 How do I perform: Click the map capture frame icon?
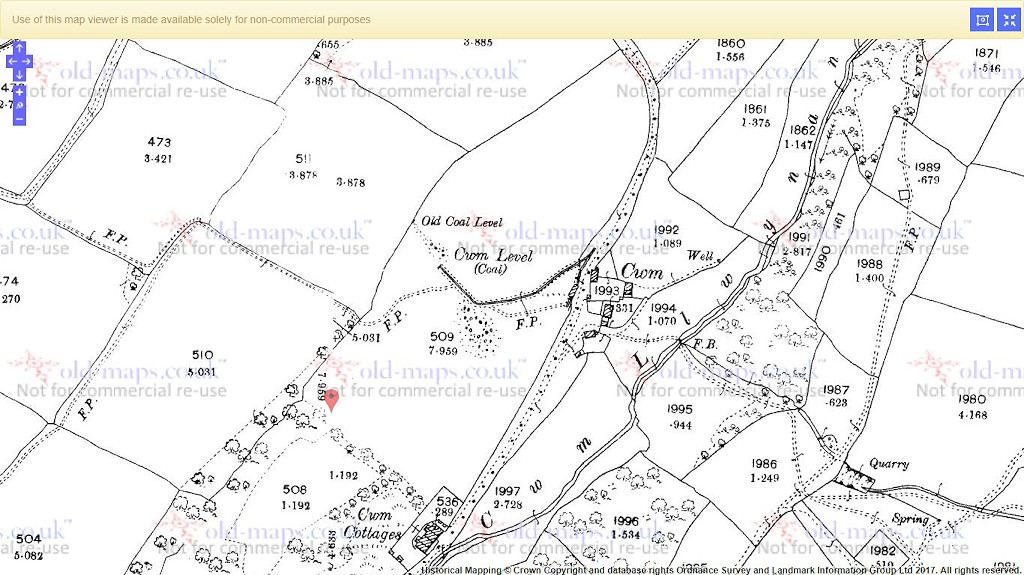[982, 20]
